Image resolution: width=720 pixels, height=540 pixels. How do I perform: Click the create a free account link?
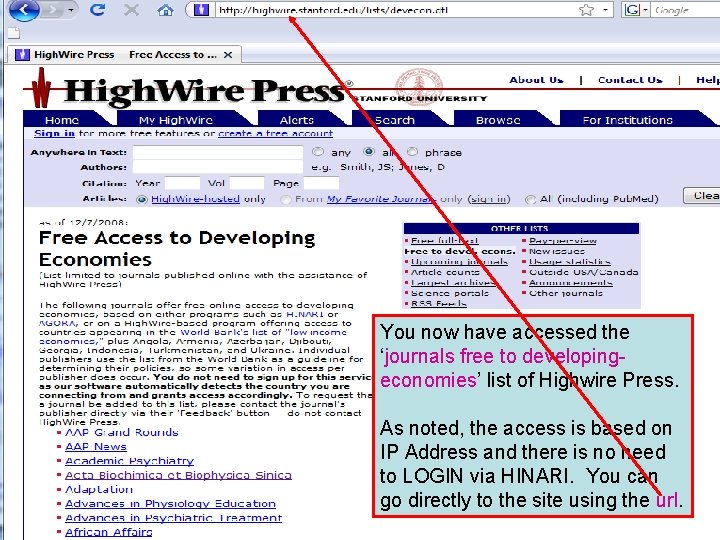[275, 133]
